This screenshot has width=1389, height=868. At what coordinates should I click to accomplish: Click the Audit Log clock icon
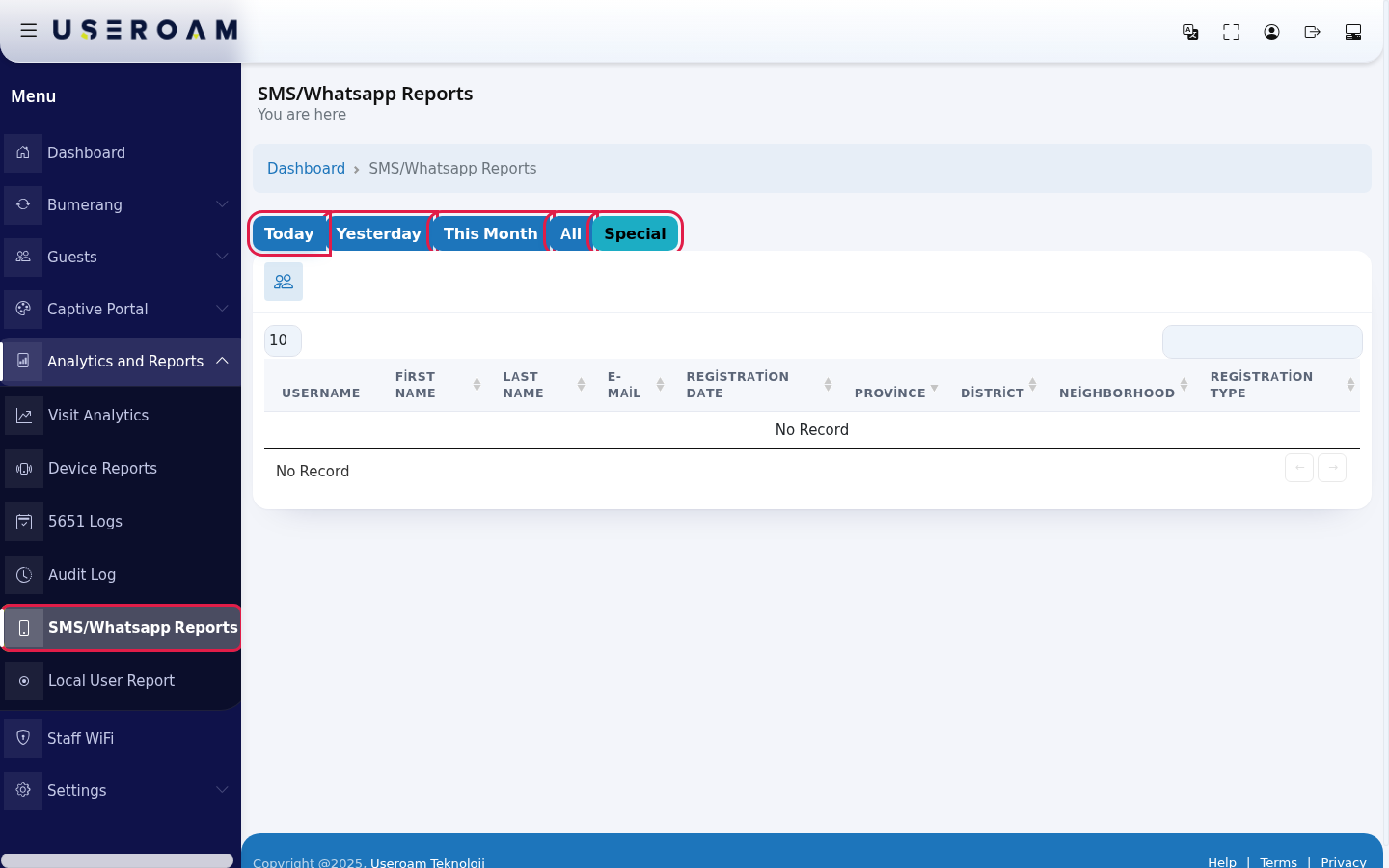[24, 575]
